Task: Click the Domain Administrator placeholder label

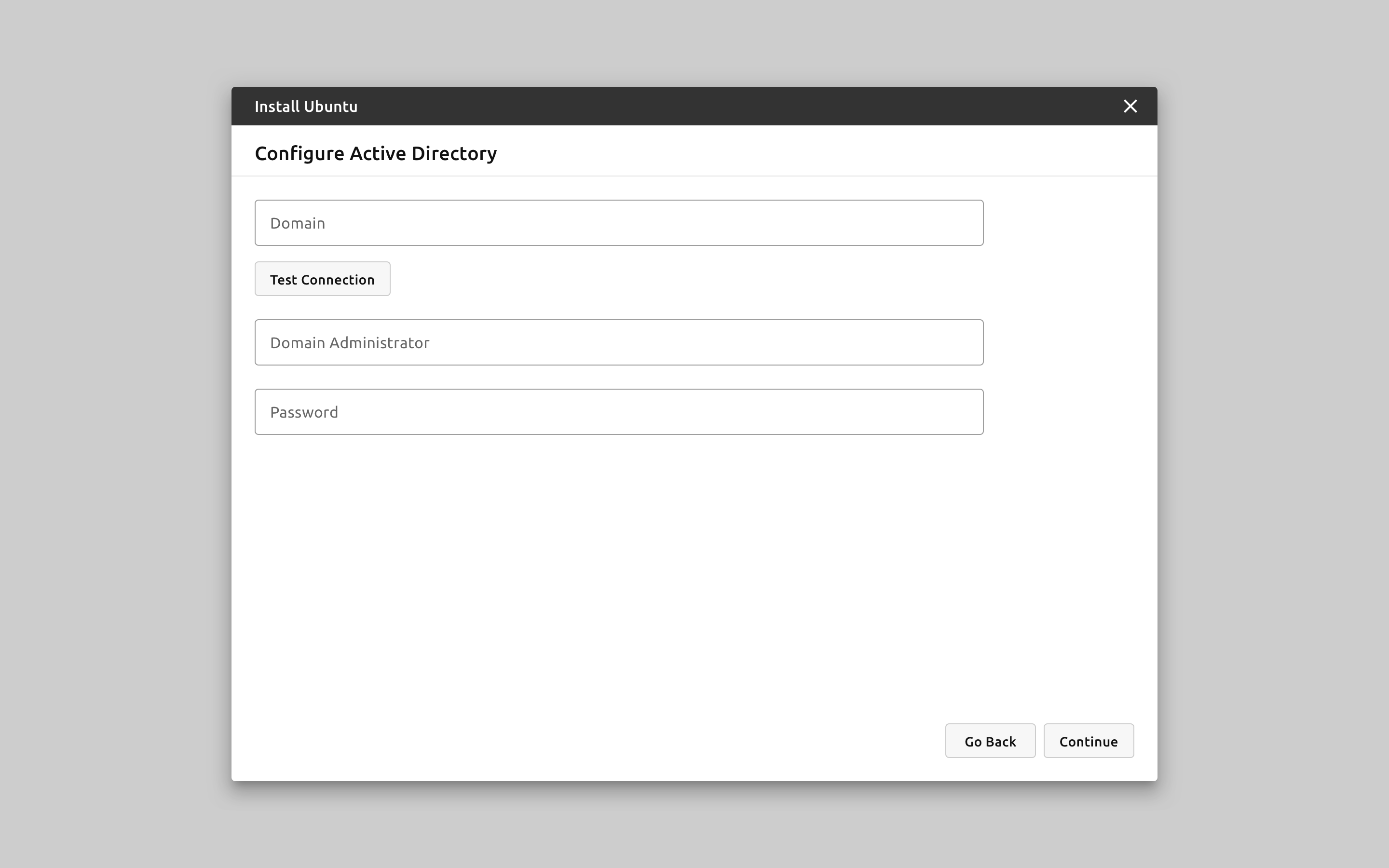Action: 350,343
